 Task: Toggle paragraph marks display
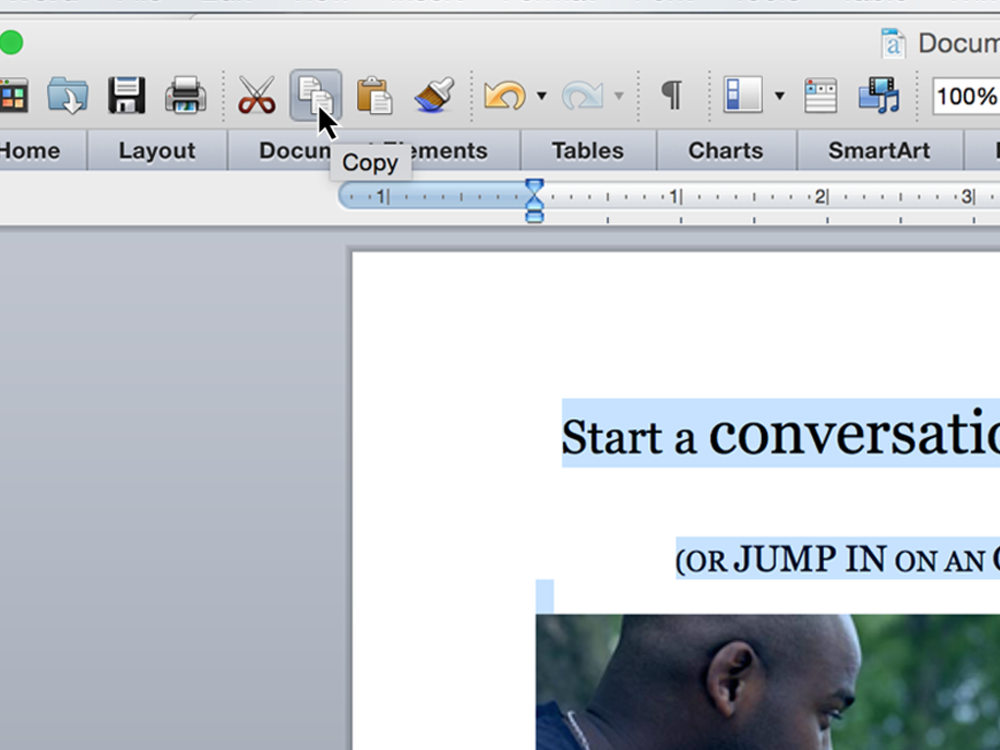tap(672, 96)
